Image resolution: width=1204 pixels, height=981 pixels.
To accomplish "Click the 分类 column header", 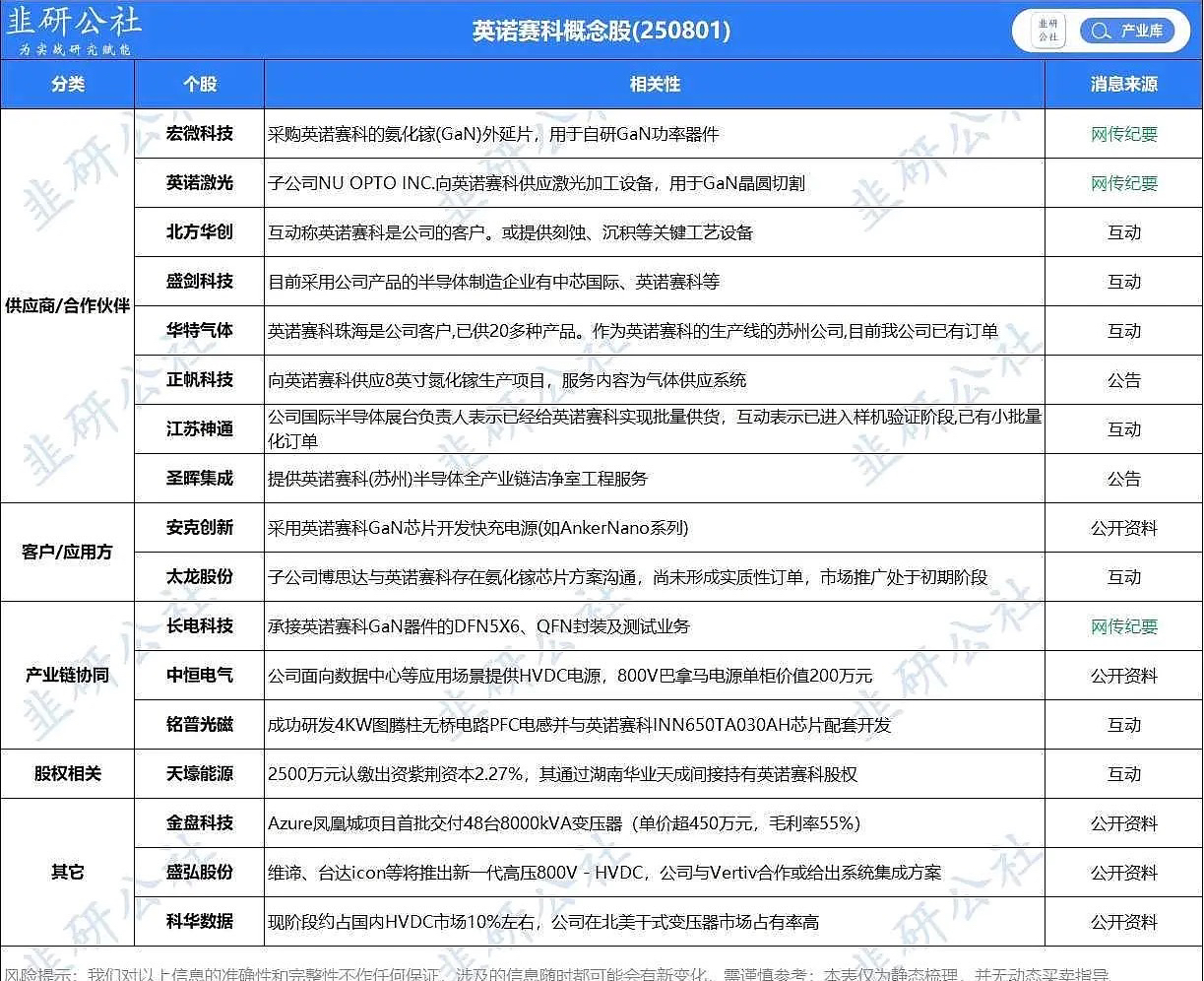I will (x=68, y=85).
